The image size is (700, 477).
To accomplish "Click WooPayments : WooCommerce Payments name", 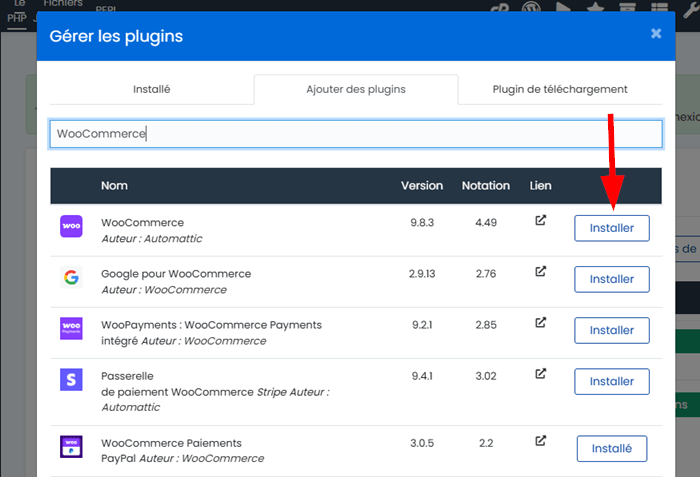I will (211, 333).
